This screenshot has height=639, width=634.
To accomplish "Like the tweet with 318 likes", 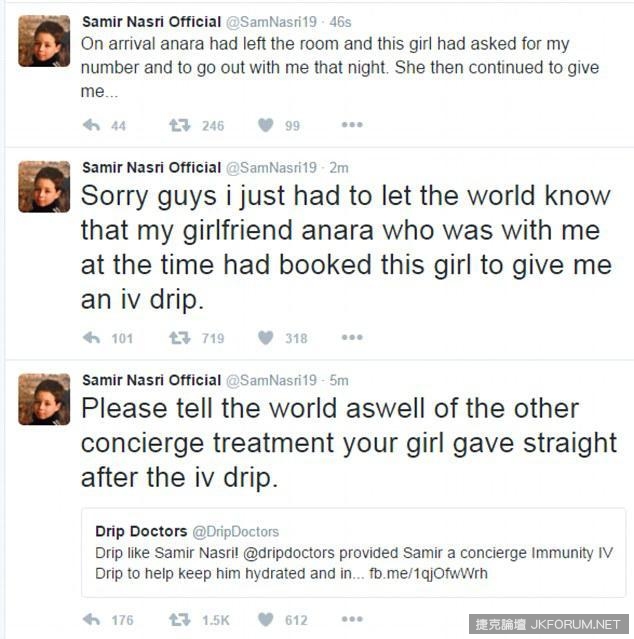I will coord(265,338).
